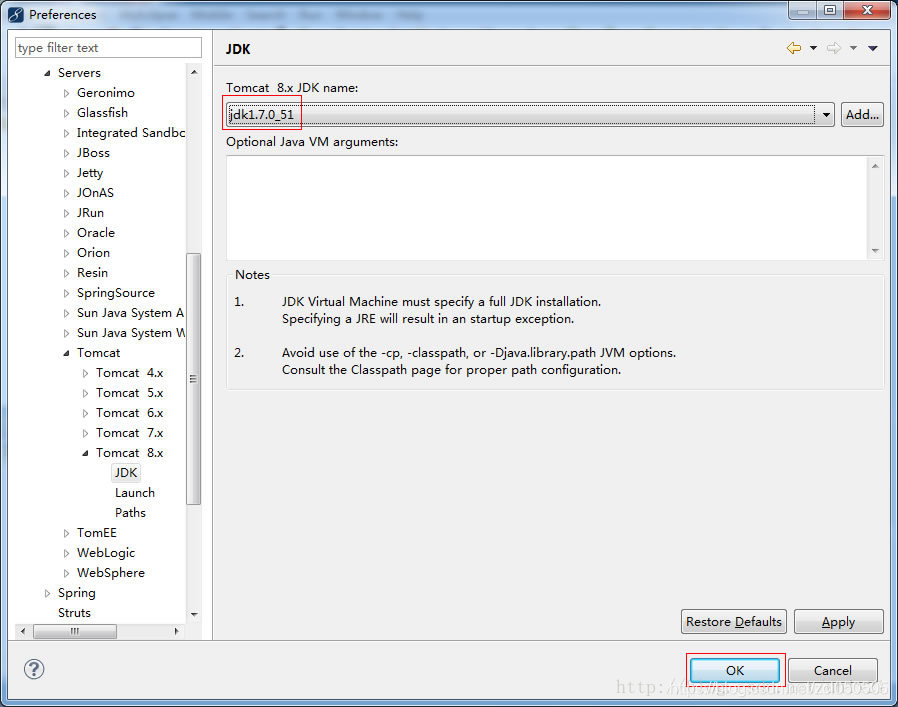This screenshot has width=898, height=707.
Task: Expand the Geronimo node
Action: click(66, 93)
